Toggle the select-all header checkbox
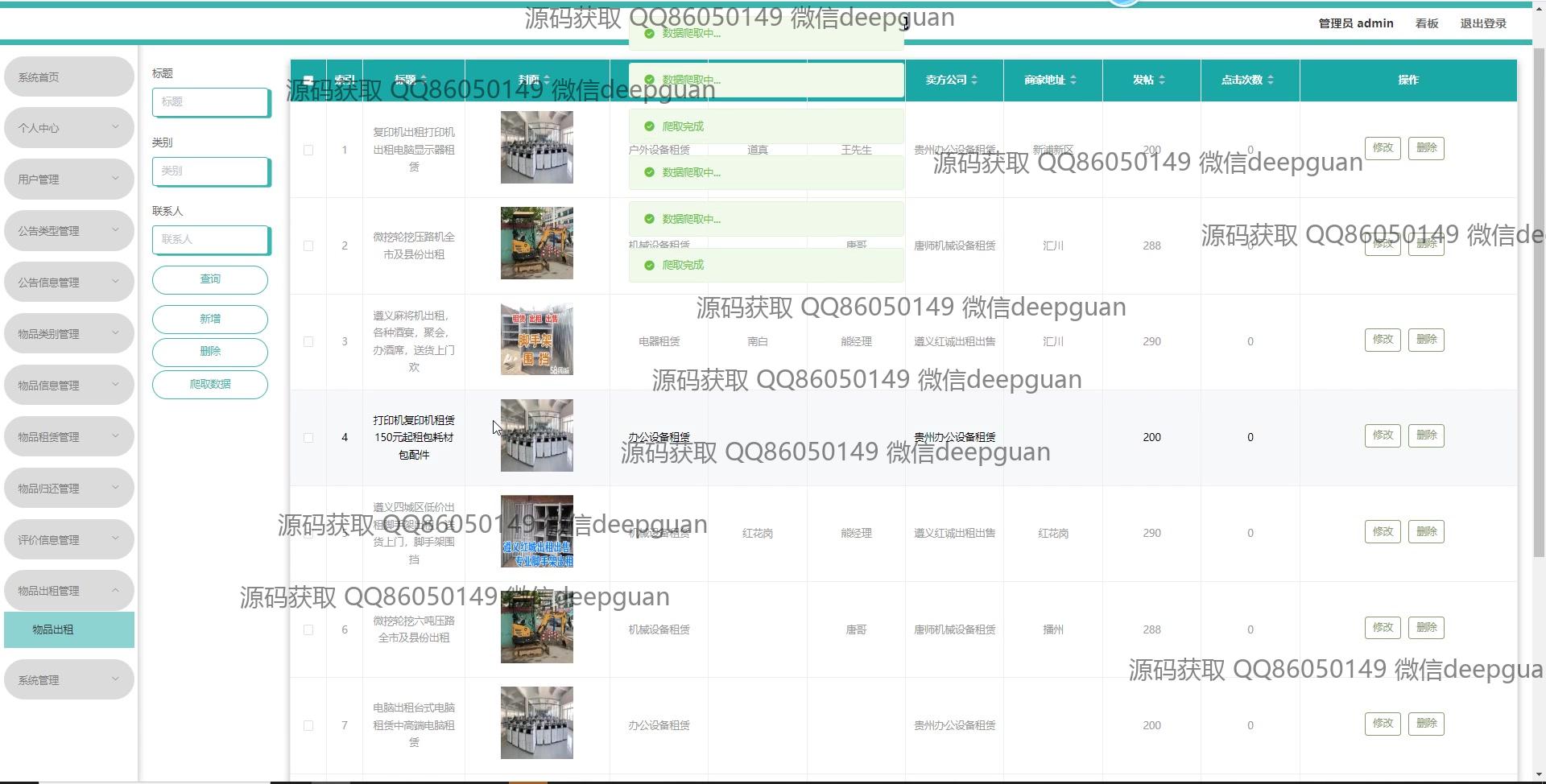The height and width of the screenshot is (784, 1546). pos(308,80)
